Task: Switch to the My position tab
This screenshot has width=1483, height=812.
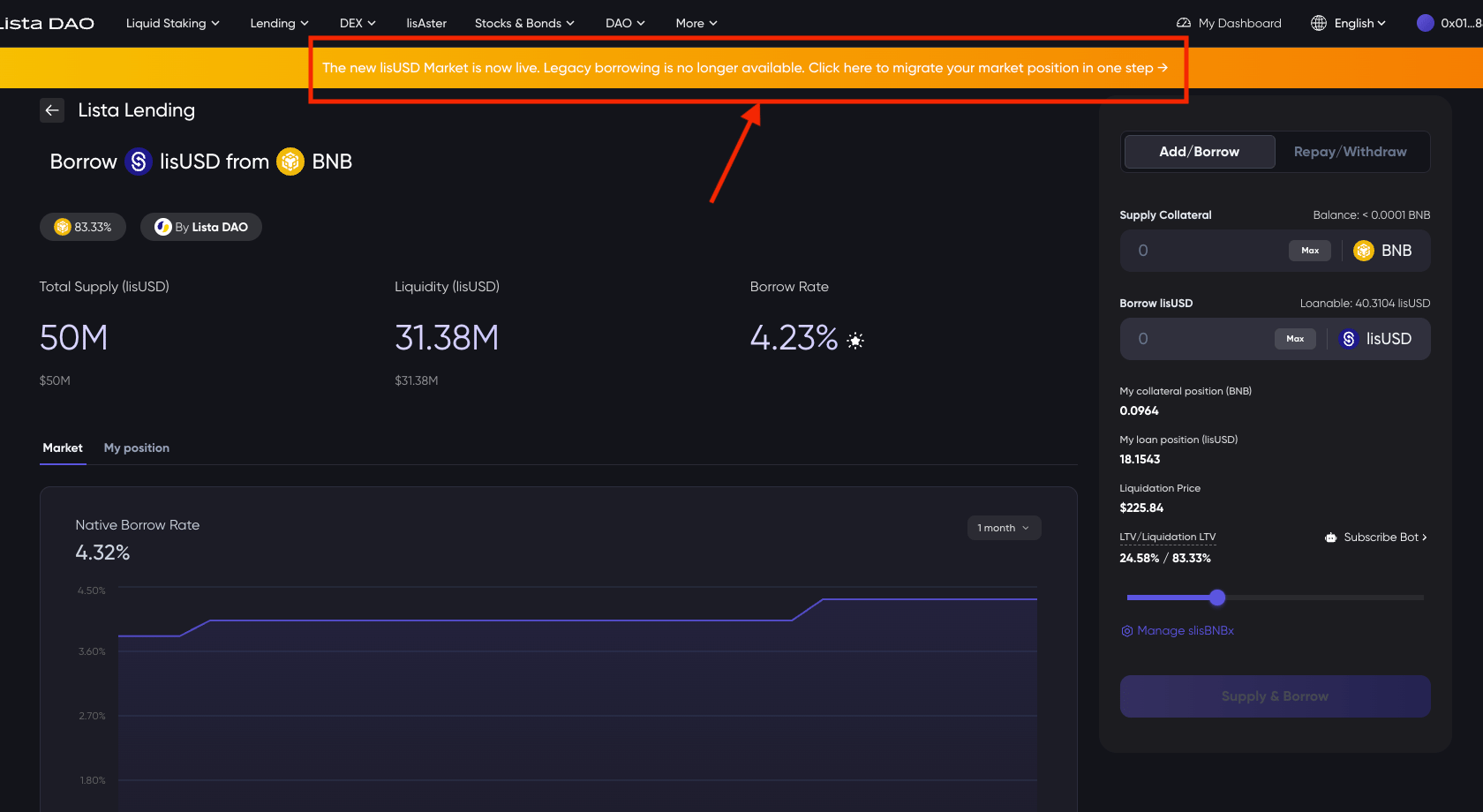Action: click(x=137, y=448)
